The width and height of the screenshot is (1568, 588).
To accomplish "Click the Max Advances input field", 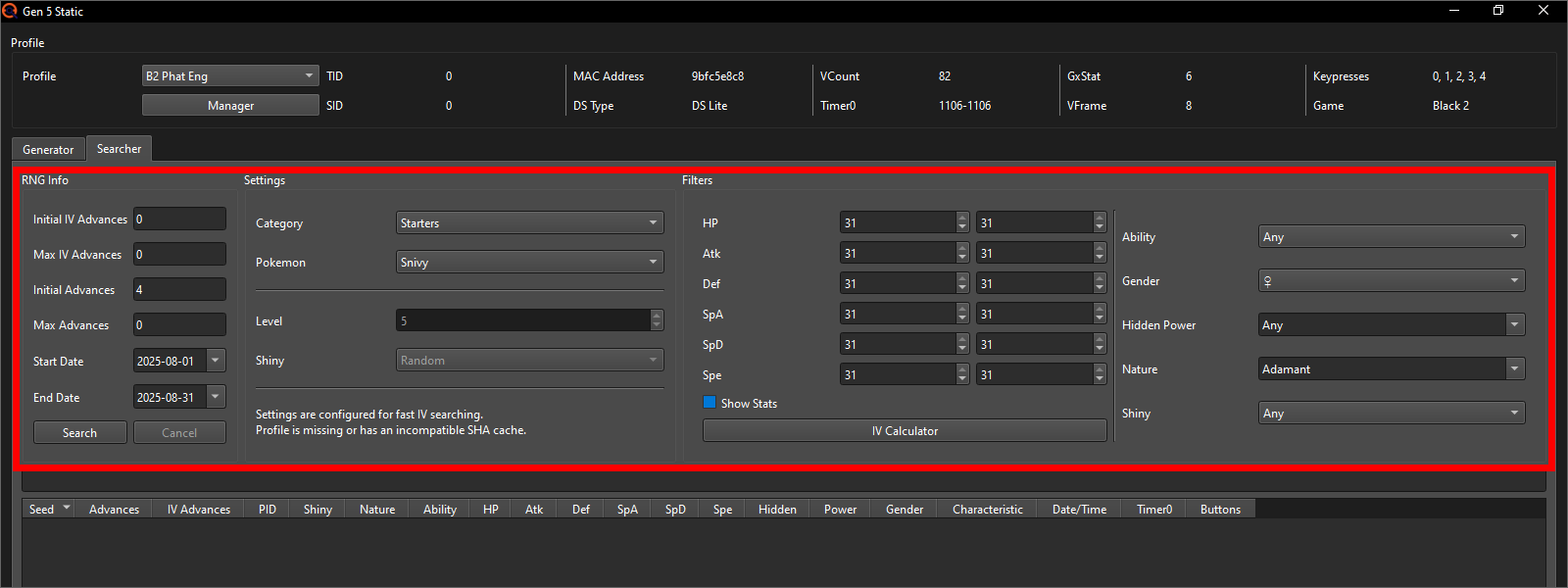I will tap(179, 324).
